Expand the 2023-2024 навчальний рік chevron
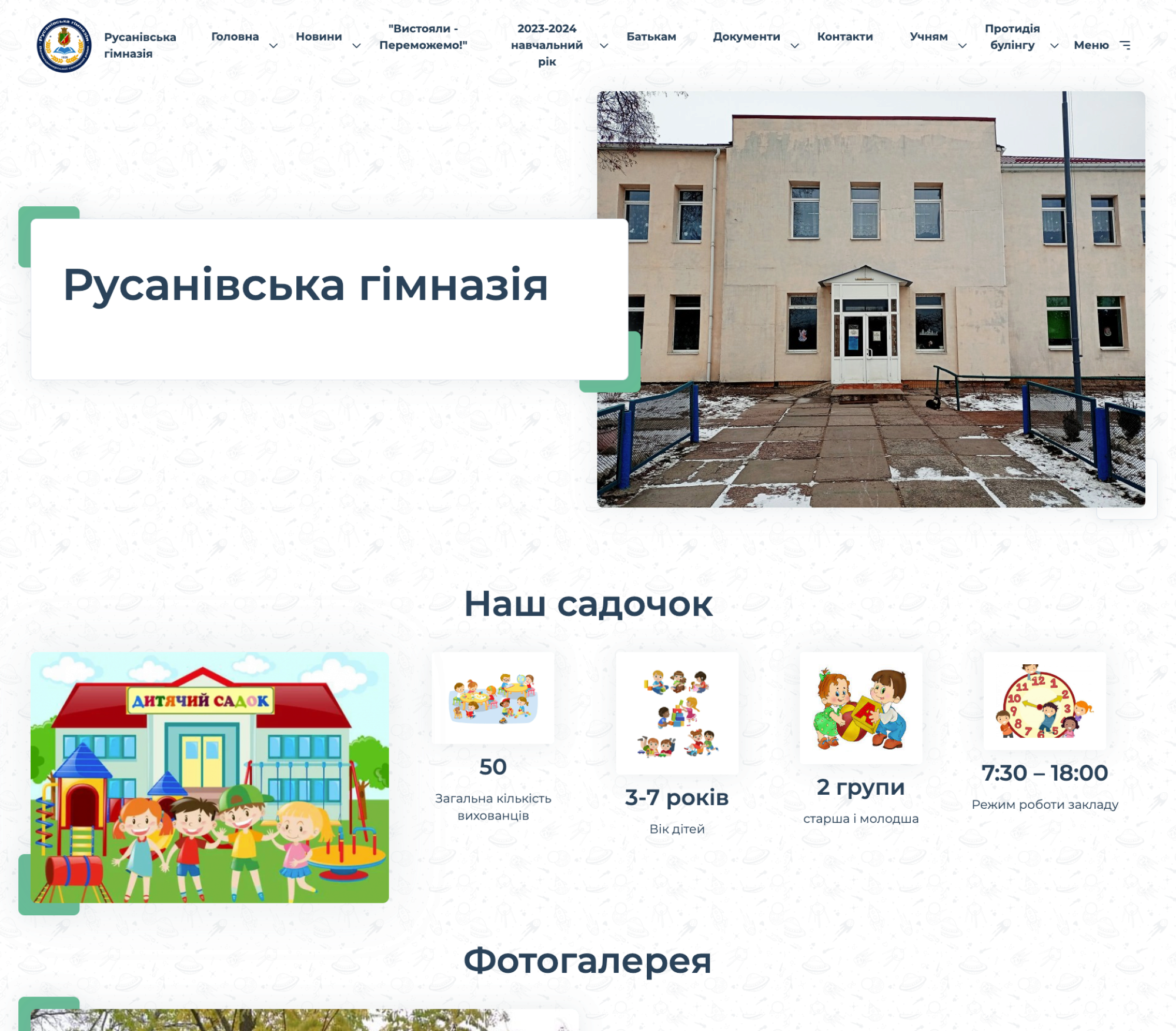Image resolution: width=1176 pixels, height=1031 pixels. point(604,46)
